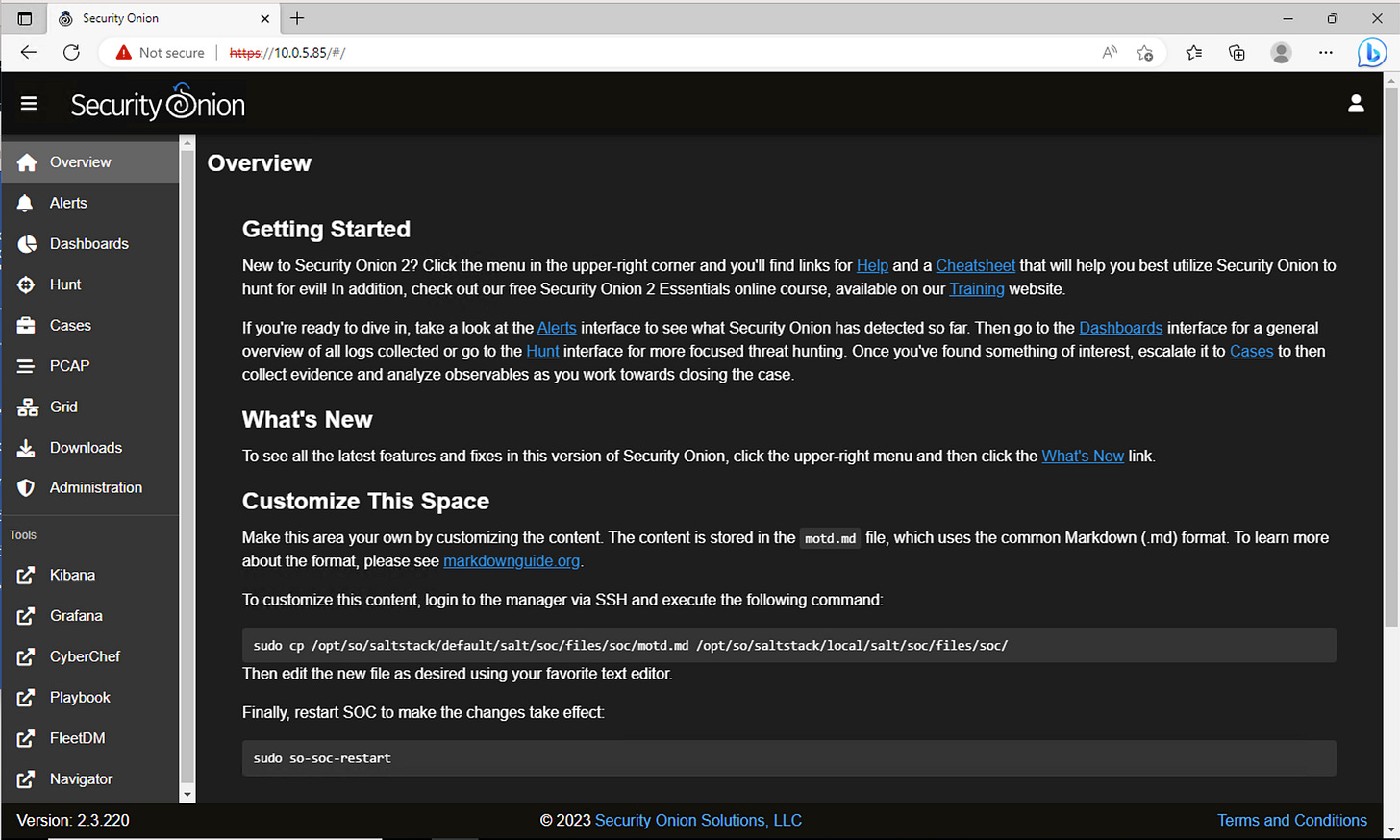Follow the Hunt link in paragraph
Viewport: 1400px width, 840px height.
pyautogui.click(x=542, y=352)
